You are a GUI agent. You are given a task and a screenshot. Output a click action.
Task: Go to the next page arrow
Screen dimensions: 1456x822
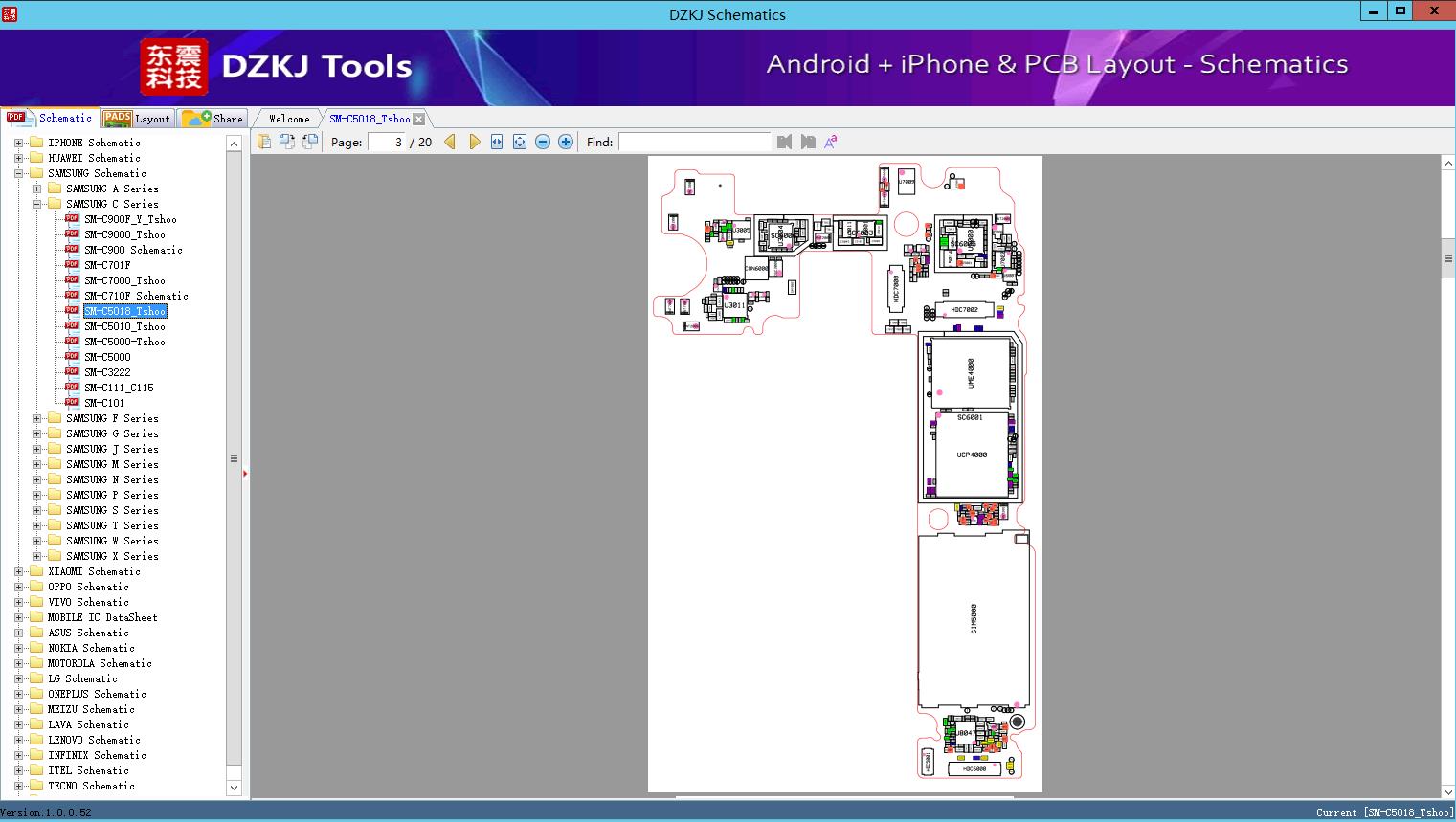click(474, 142)
